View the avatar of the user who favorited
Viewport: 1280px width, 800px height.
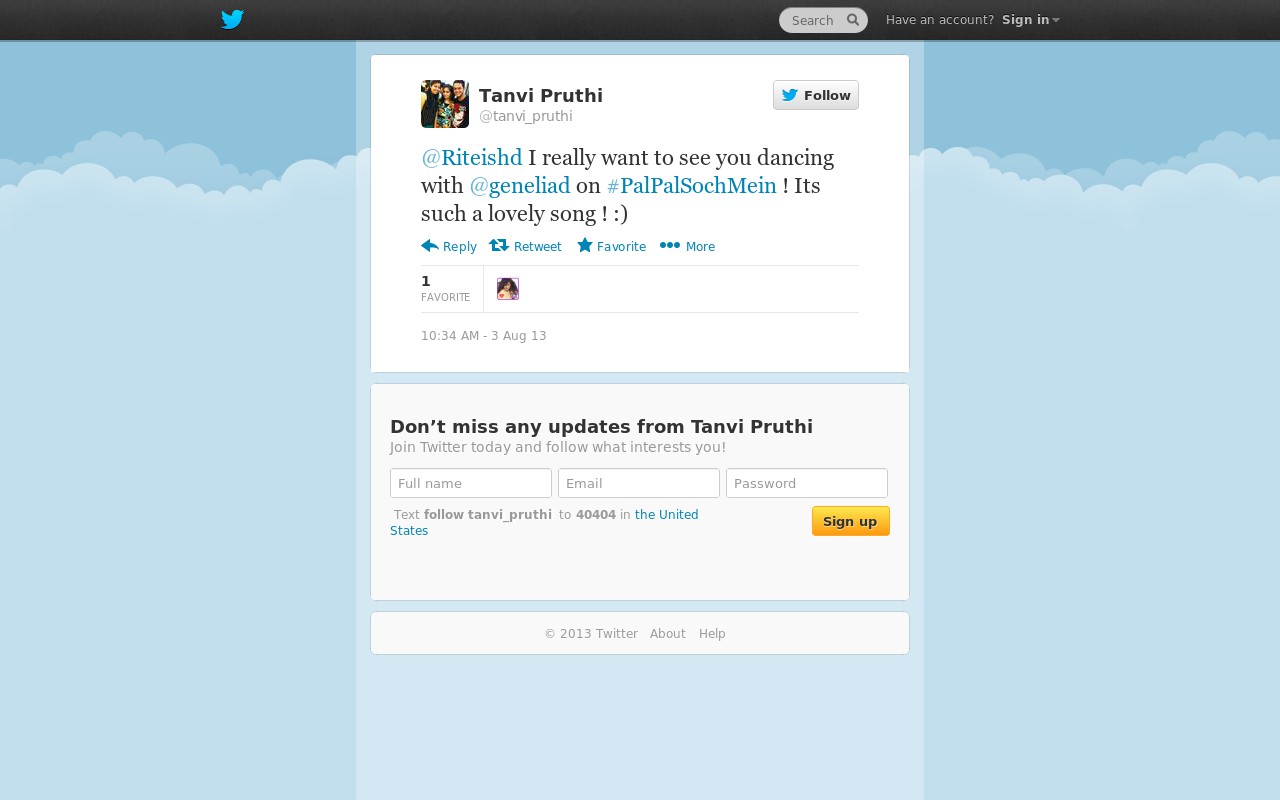508,289
